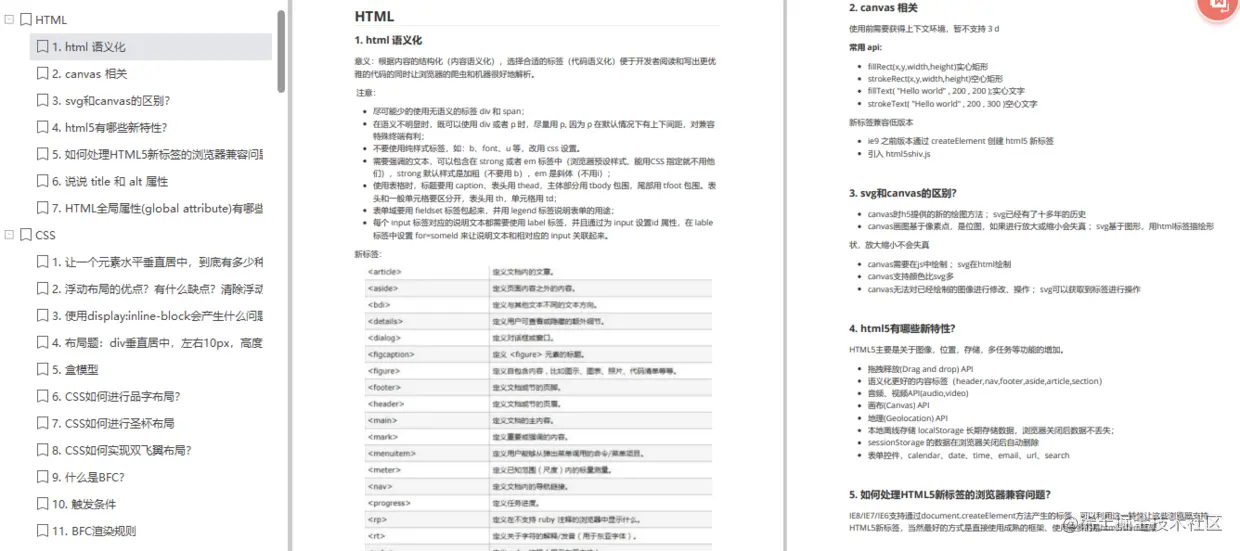Click page heading '1. html 语义化'

click(x=388, y=41)
